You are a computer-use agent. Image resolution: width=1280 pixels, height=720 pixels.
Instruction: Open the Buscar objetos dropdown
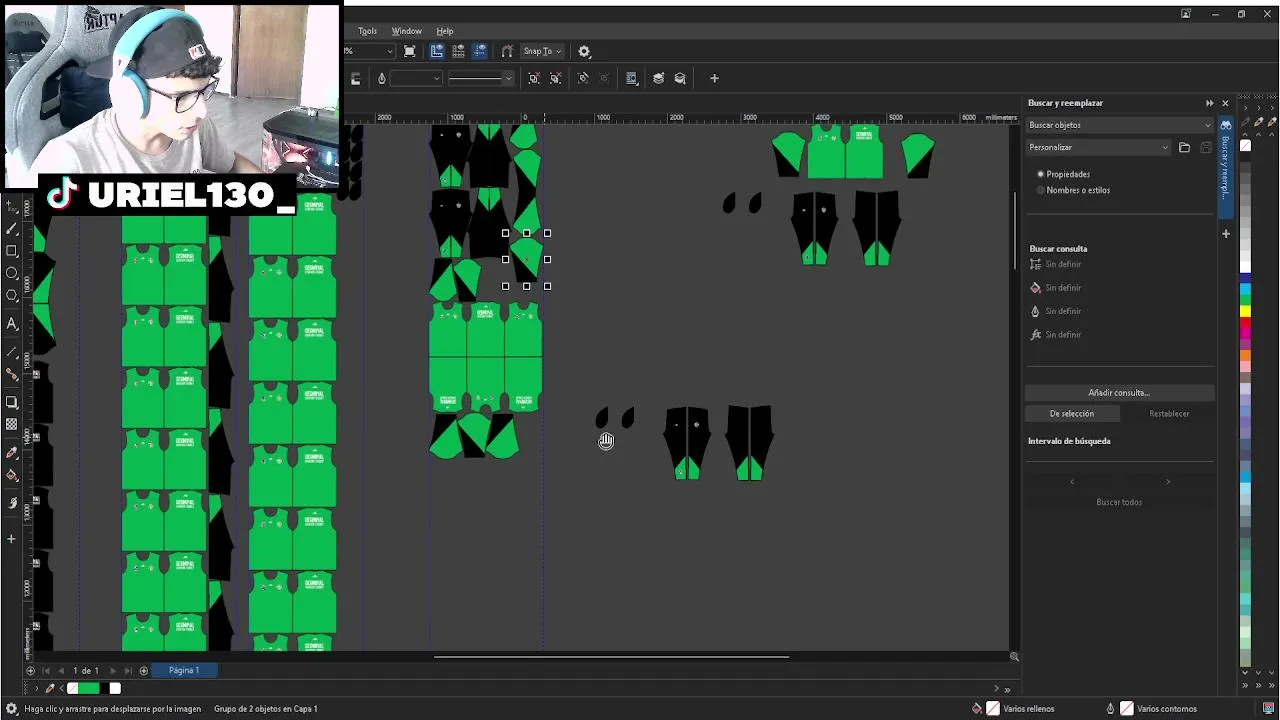pyautogui.click(x=1120, y=125)
